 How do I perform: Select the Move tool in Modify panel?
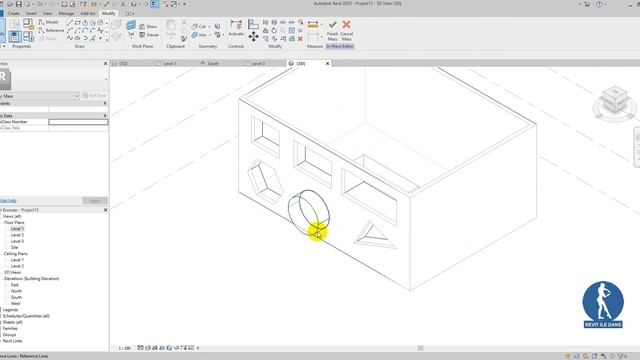(x=253, y=37)
